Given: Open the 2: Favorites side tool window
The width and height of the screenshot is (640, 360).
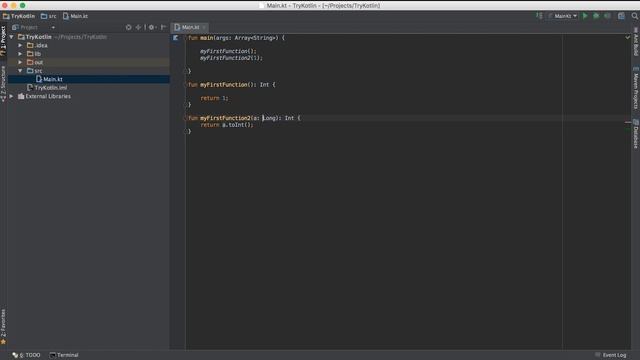Looking at the screenshot, I should point(3,327).
